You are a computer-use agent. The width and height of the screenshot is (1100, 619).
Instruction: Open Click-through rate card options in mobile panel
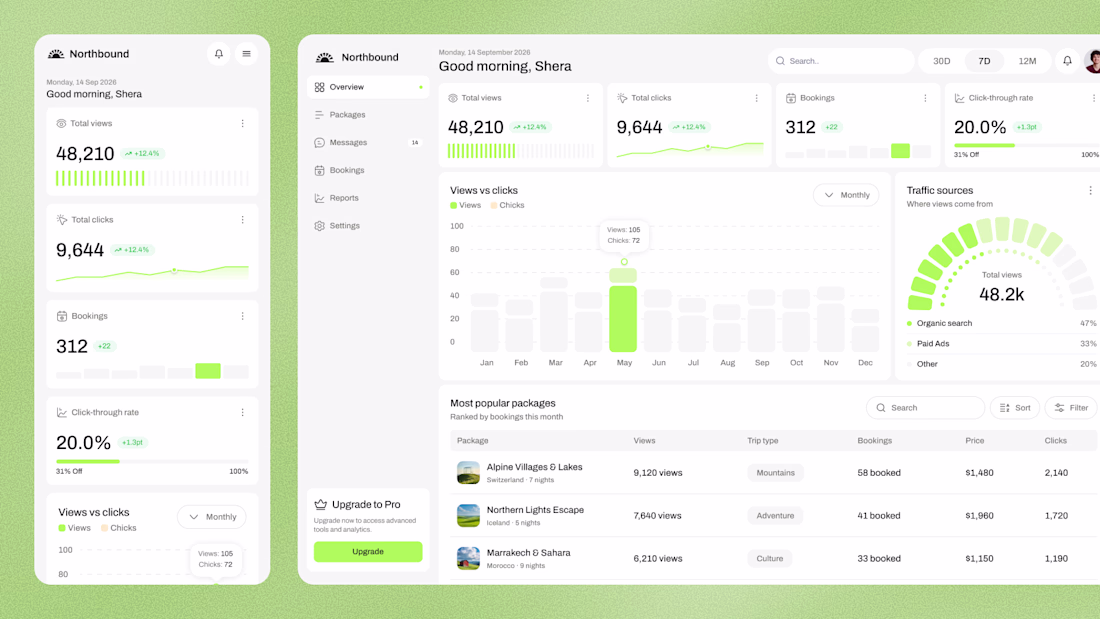click(243, 413)
